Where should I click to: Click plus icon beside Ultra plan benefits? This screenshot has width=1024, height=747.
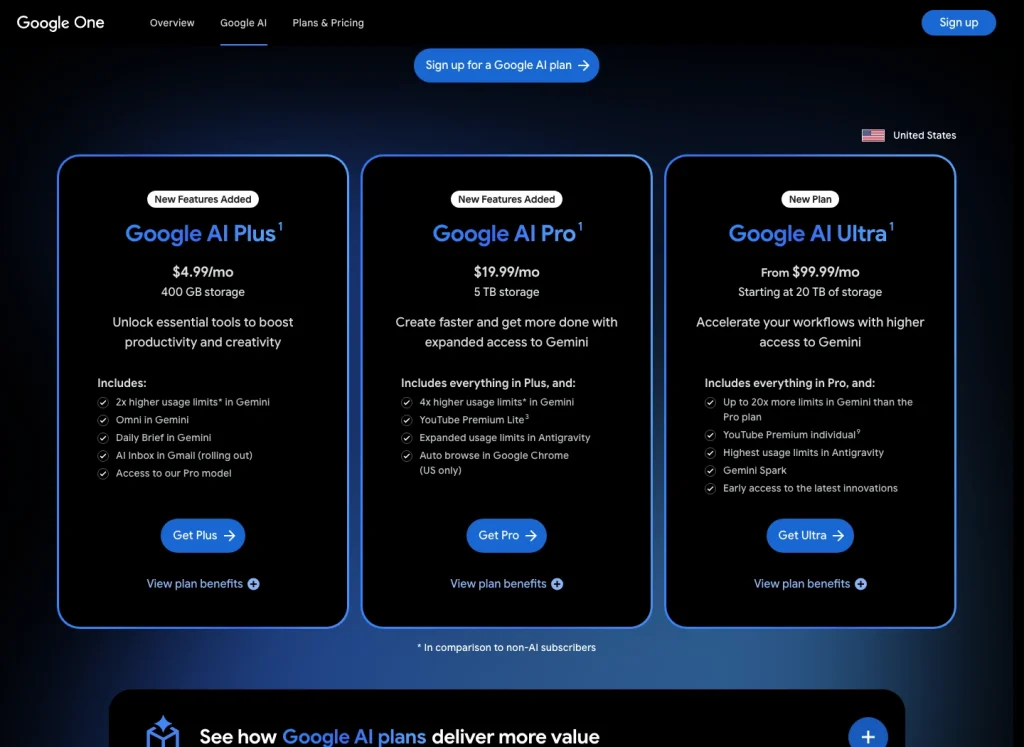(861, 584)
